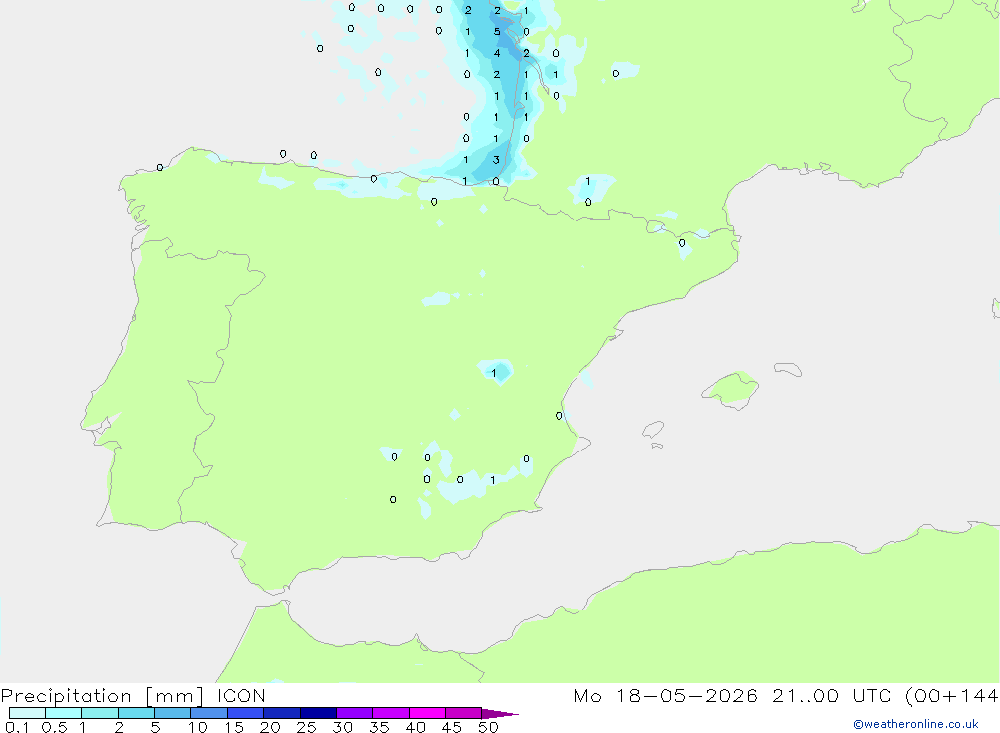
Task: Click the 'Precipitation [mm]' title text
Action: (102, 696)
